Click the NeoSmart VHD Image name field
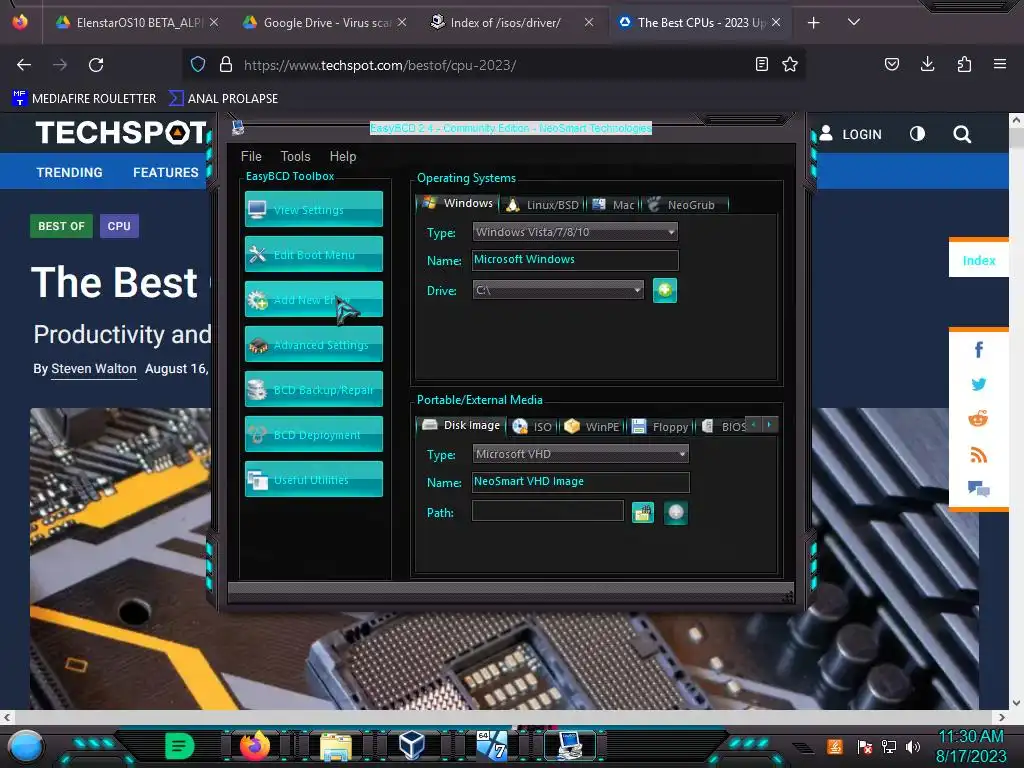Screen dimensions: 1024x768 tap(581, 482)
